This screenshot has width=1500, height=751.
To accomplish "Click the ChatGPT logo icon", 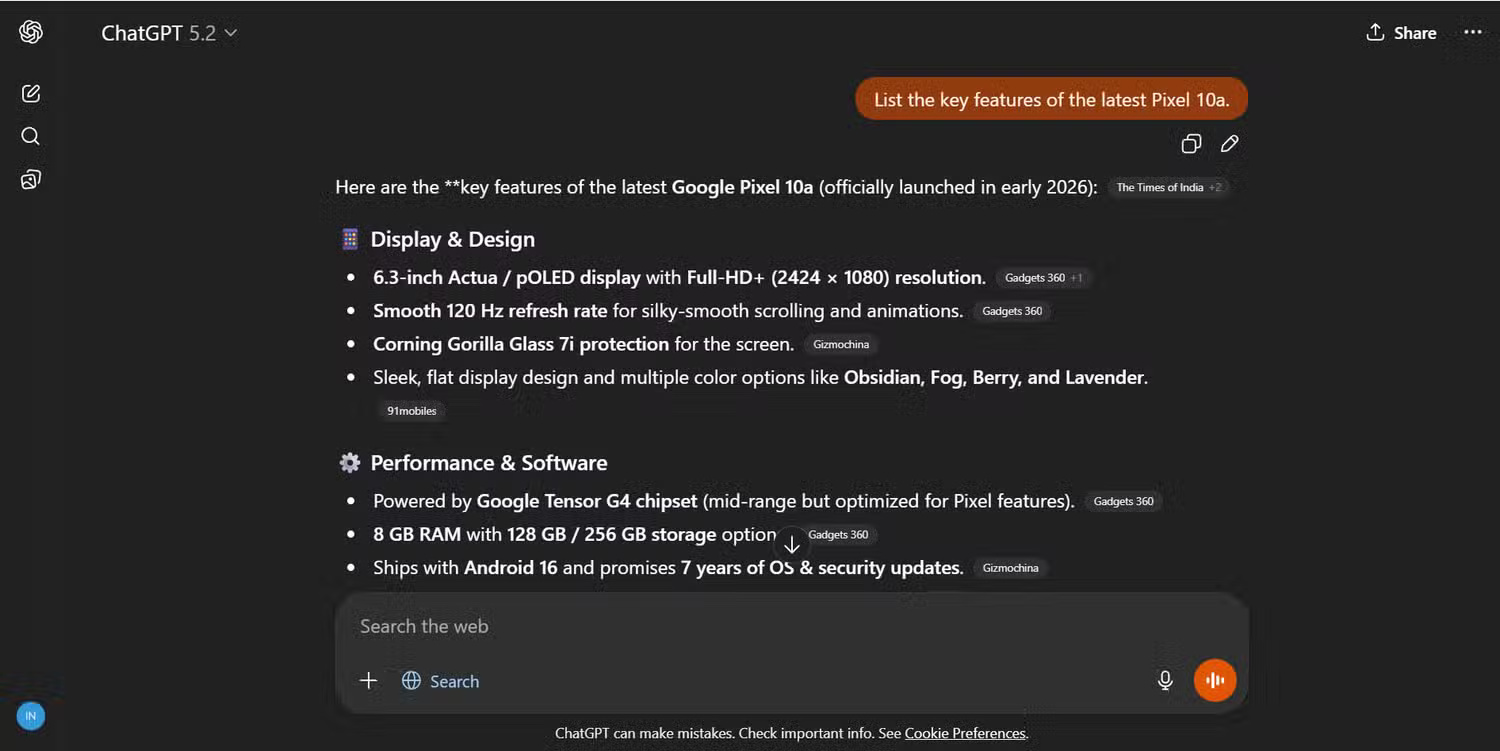I will 30,31.
